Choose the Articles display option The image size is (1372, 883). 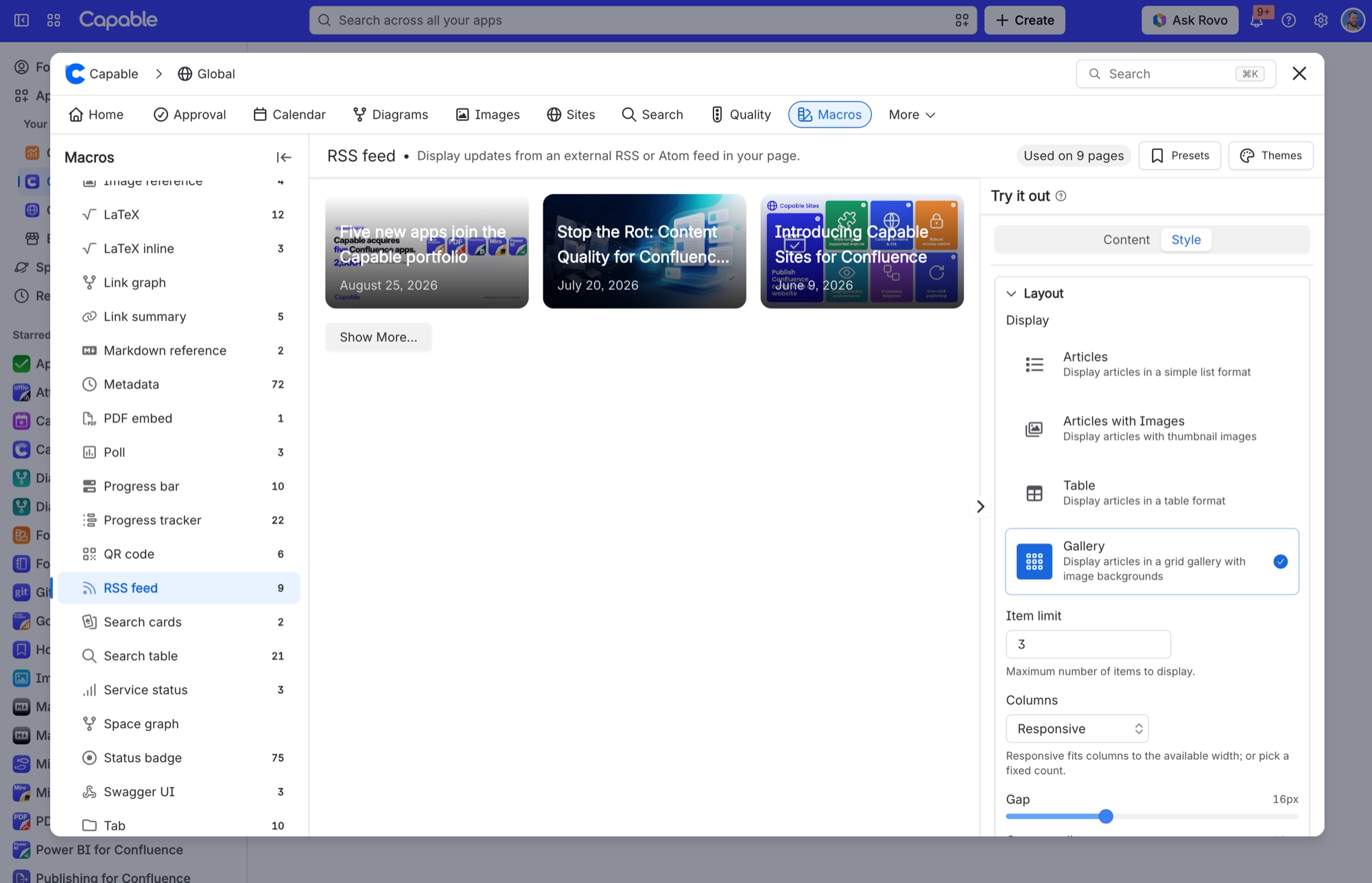(1152, 364)
